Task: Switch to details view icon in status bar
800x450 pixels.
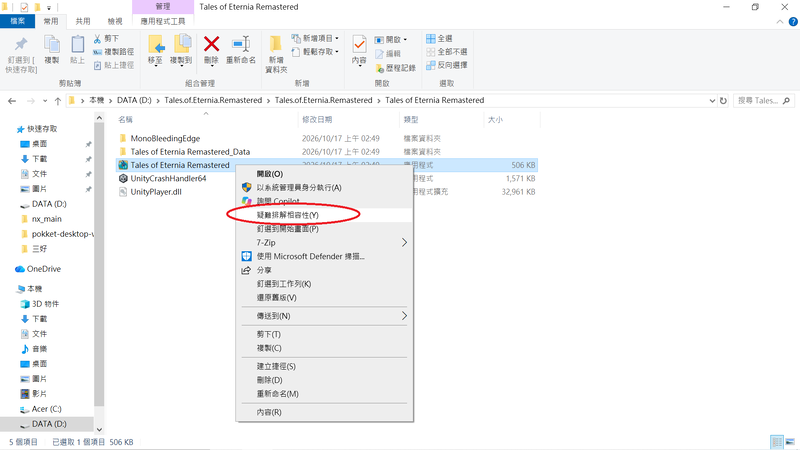Action: point(777,442)
